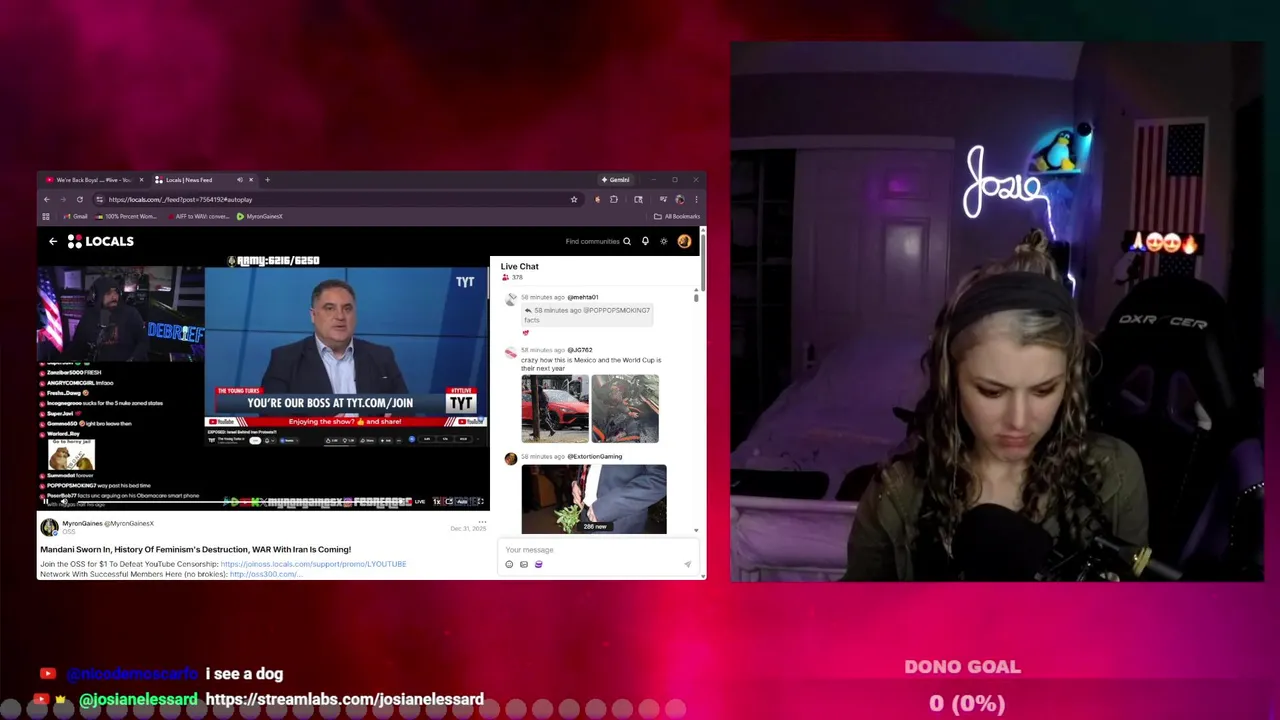Open the purple coin tip icon in chat

pos(538,565)
